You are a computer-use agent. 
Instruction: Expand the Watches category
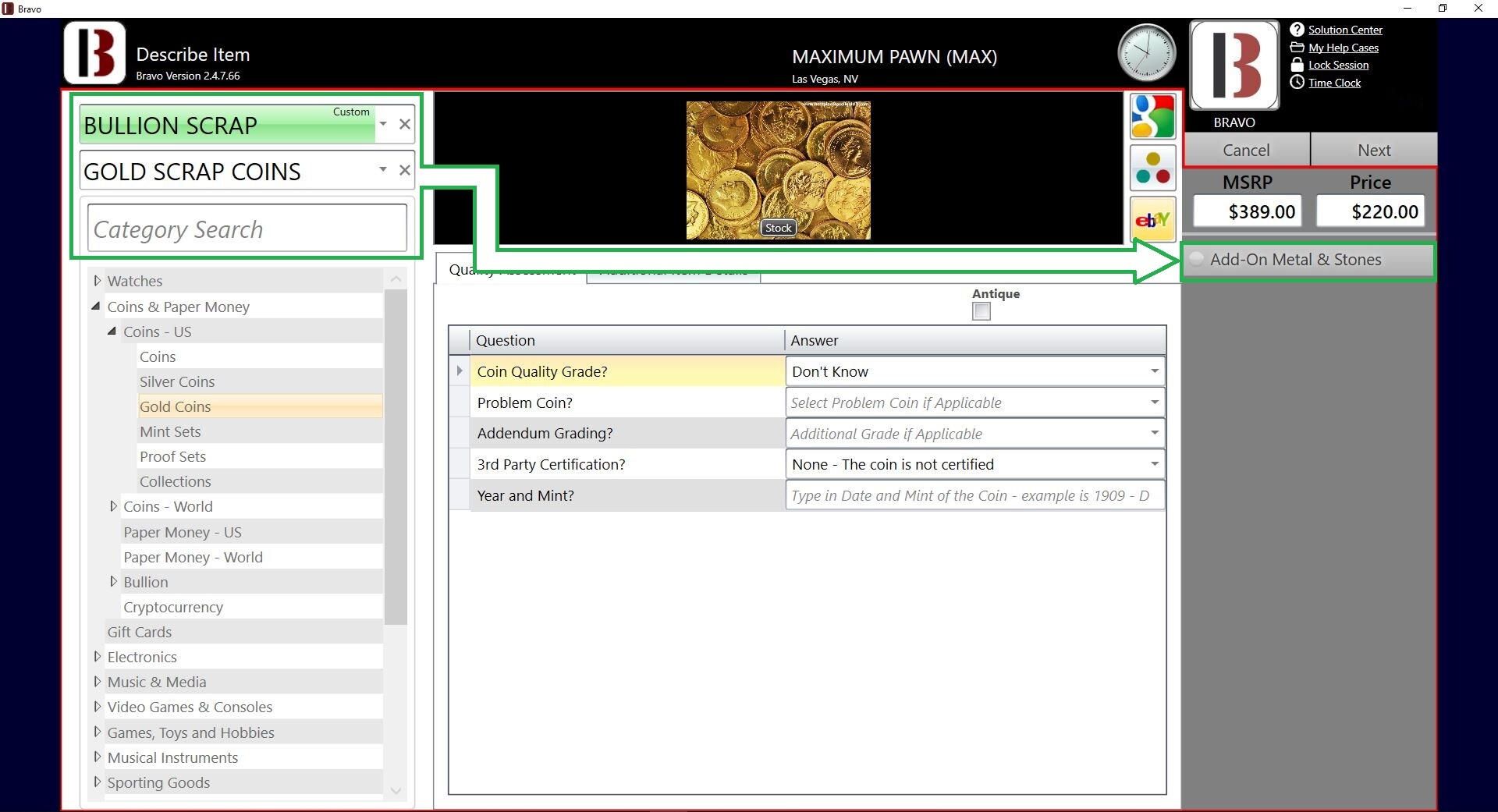tap(98, 281)
